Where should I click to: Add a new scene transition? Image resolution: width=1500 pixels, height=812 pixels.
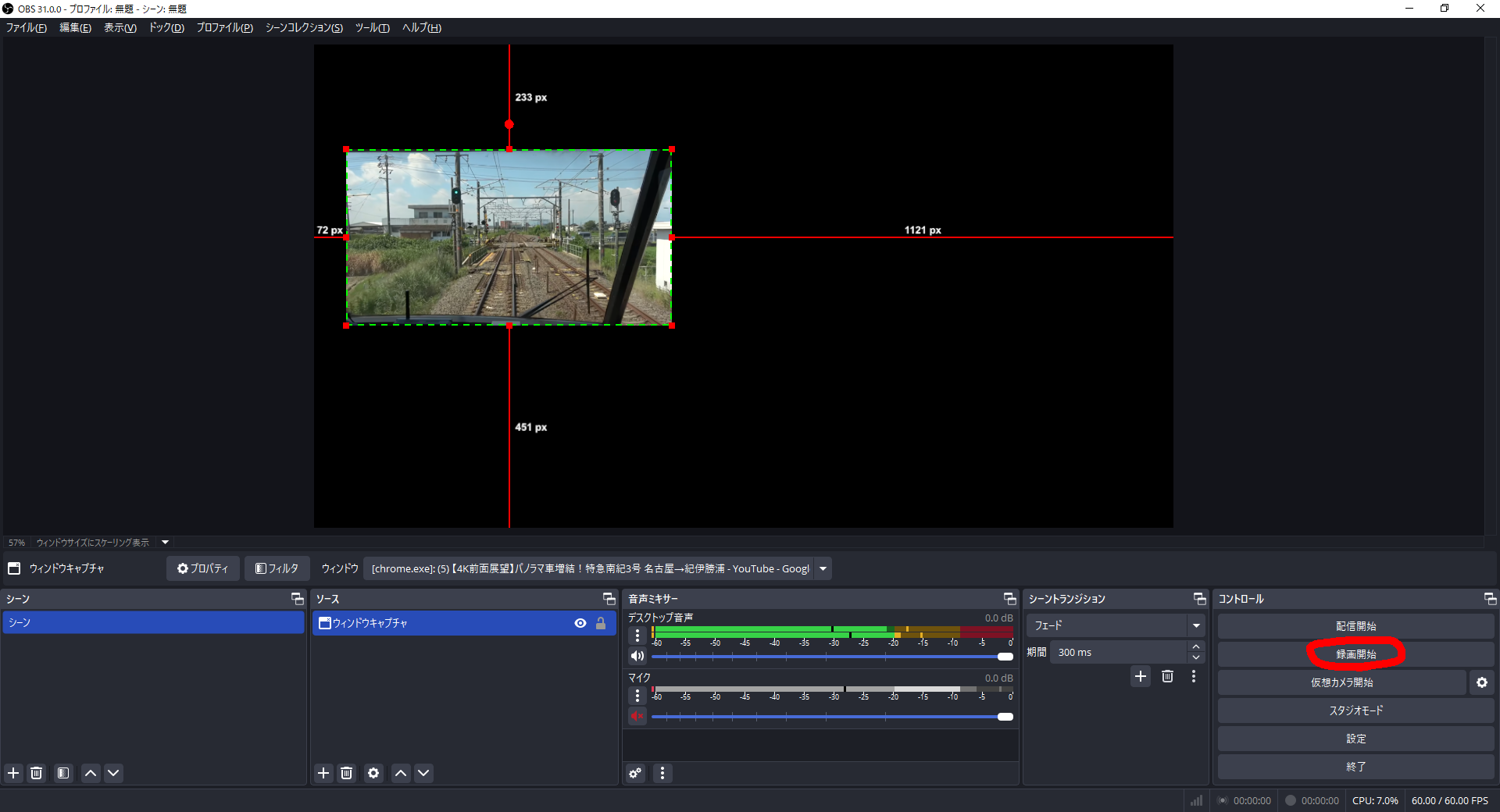point(1141,676)
